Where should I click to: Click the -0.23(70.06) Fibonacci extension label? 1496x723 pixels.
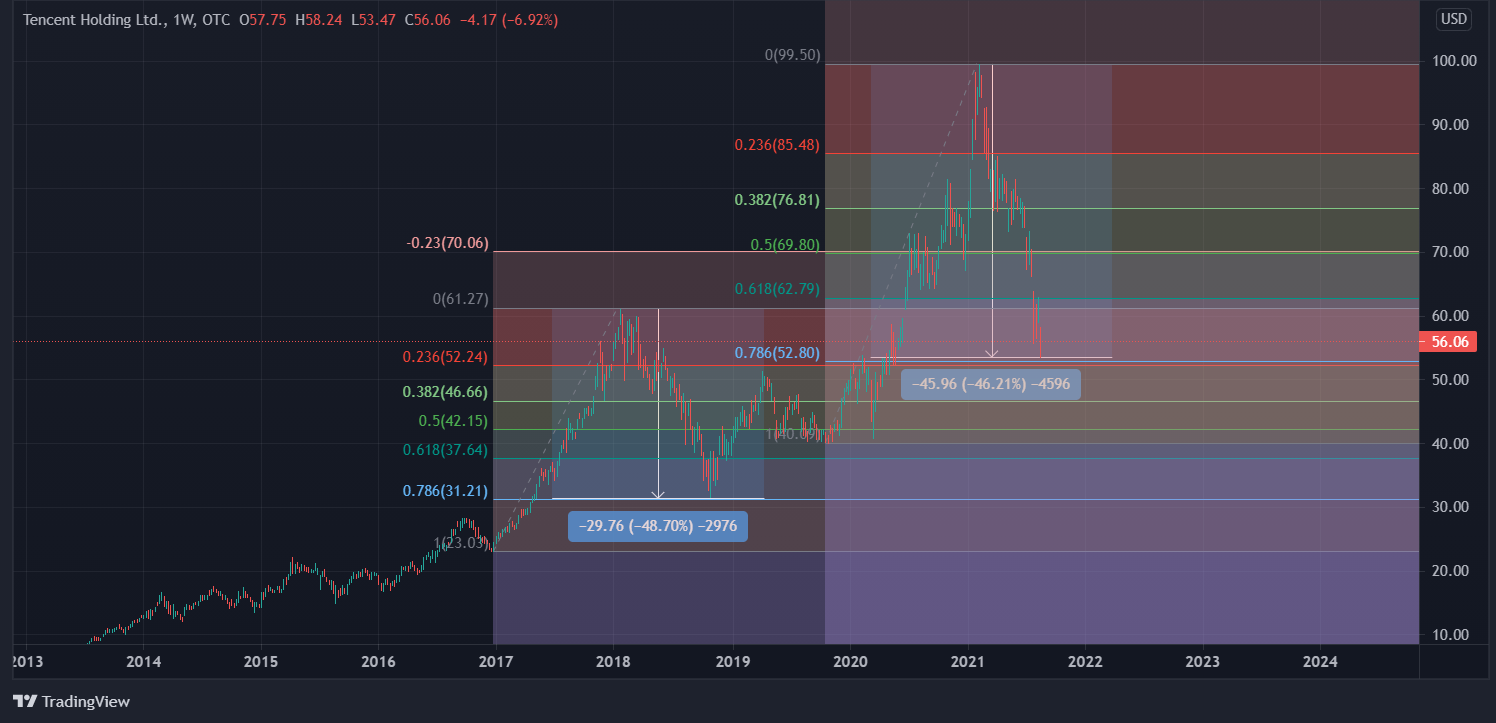point(447,243)
